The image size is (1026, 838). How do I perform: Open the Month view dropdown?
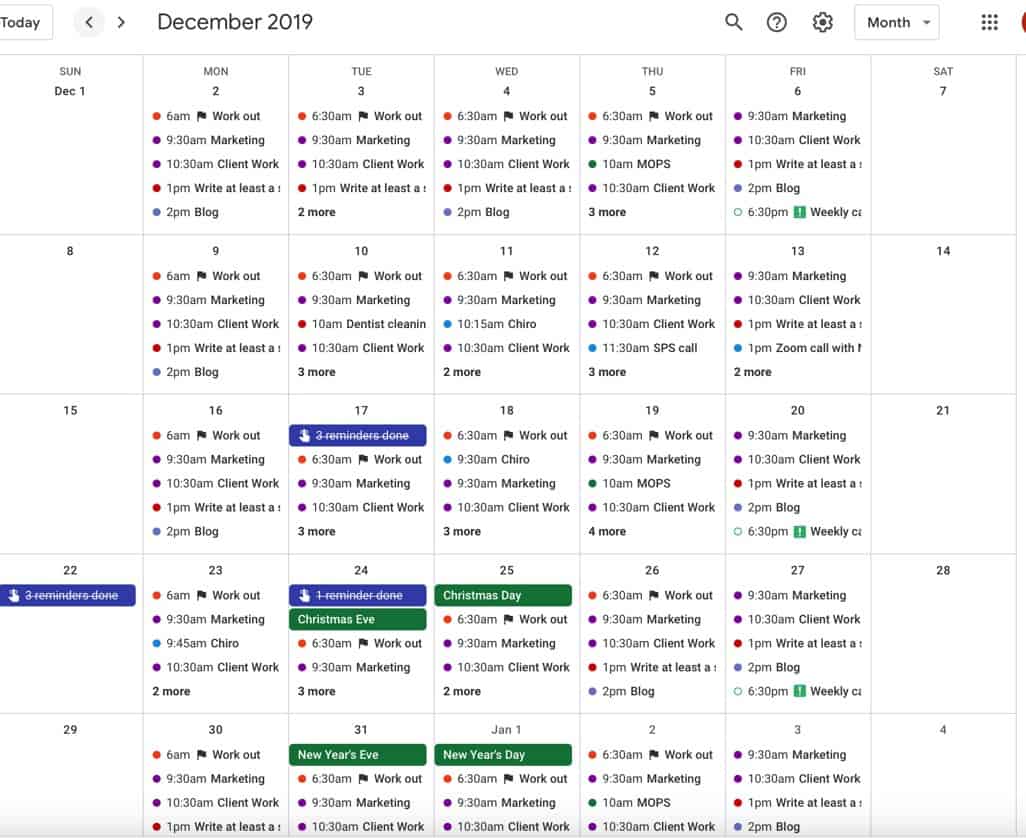(x=896, y=22)
